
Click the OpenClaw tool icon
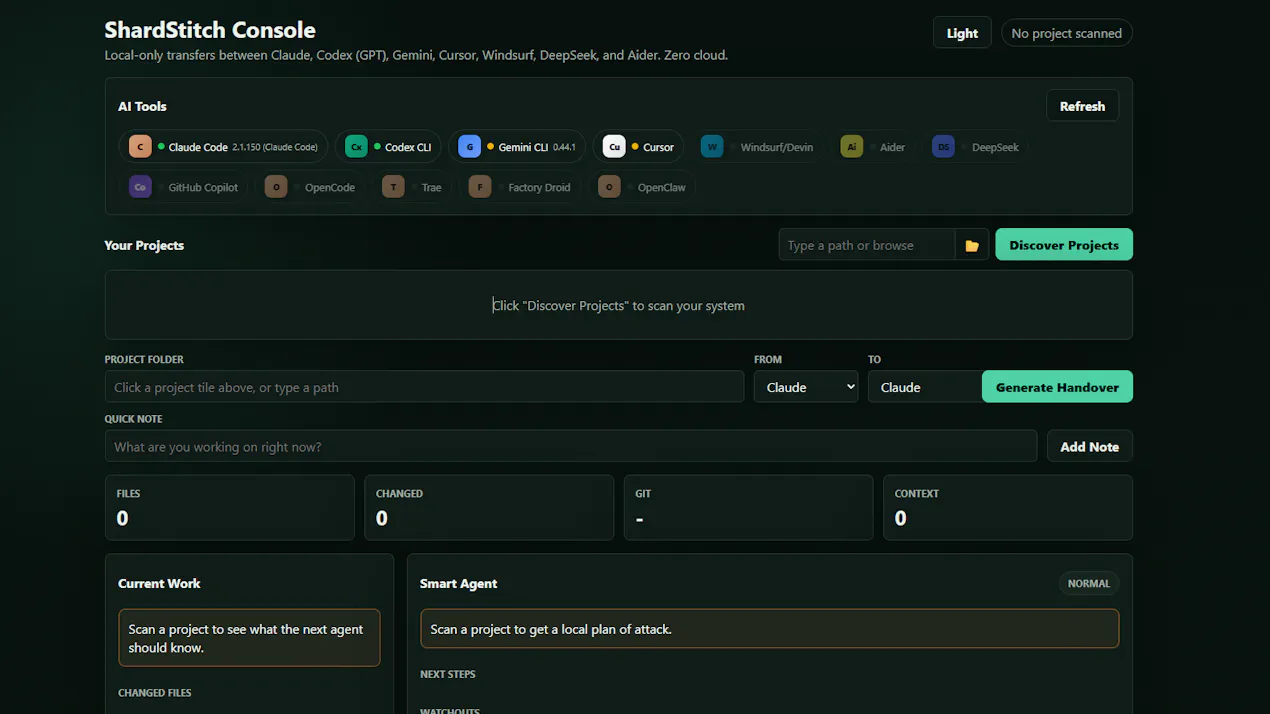click(x=609, y=187)
